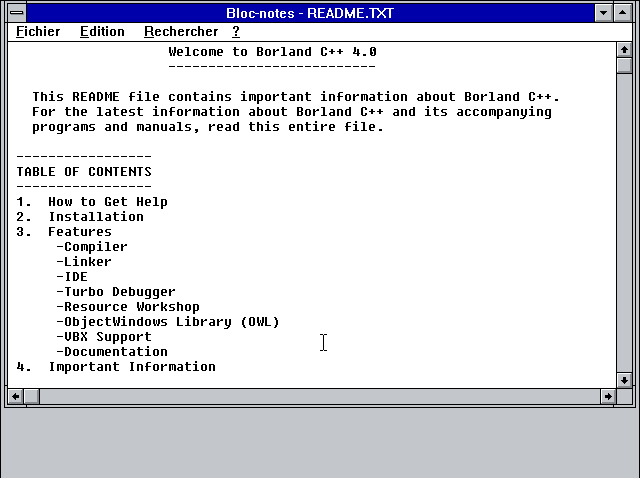Image resolution: width=640 pixels, height=478 pixels.
Task: Open the Edition menu
Action: 102,31
